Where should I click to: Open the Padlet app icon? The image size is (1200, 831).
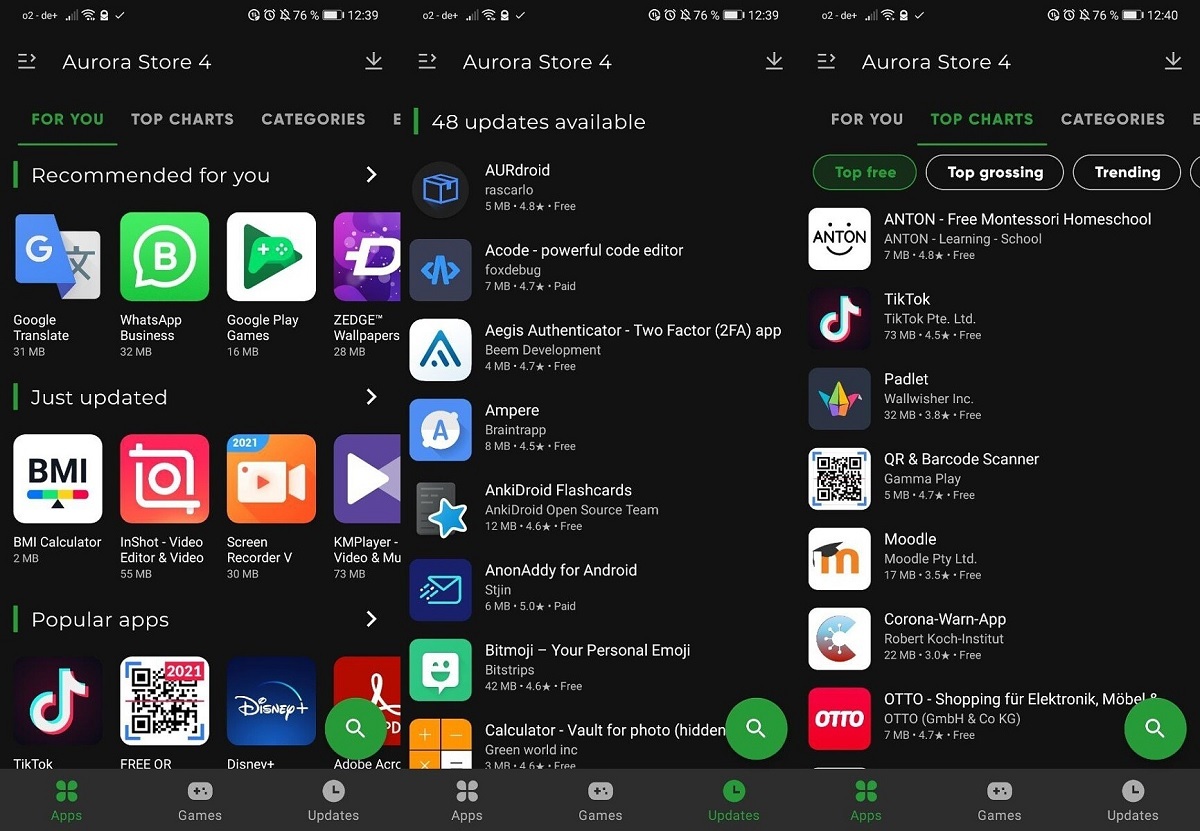pos(839,398)
